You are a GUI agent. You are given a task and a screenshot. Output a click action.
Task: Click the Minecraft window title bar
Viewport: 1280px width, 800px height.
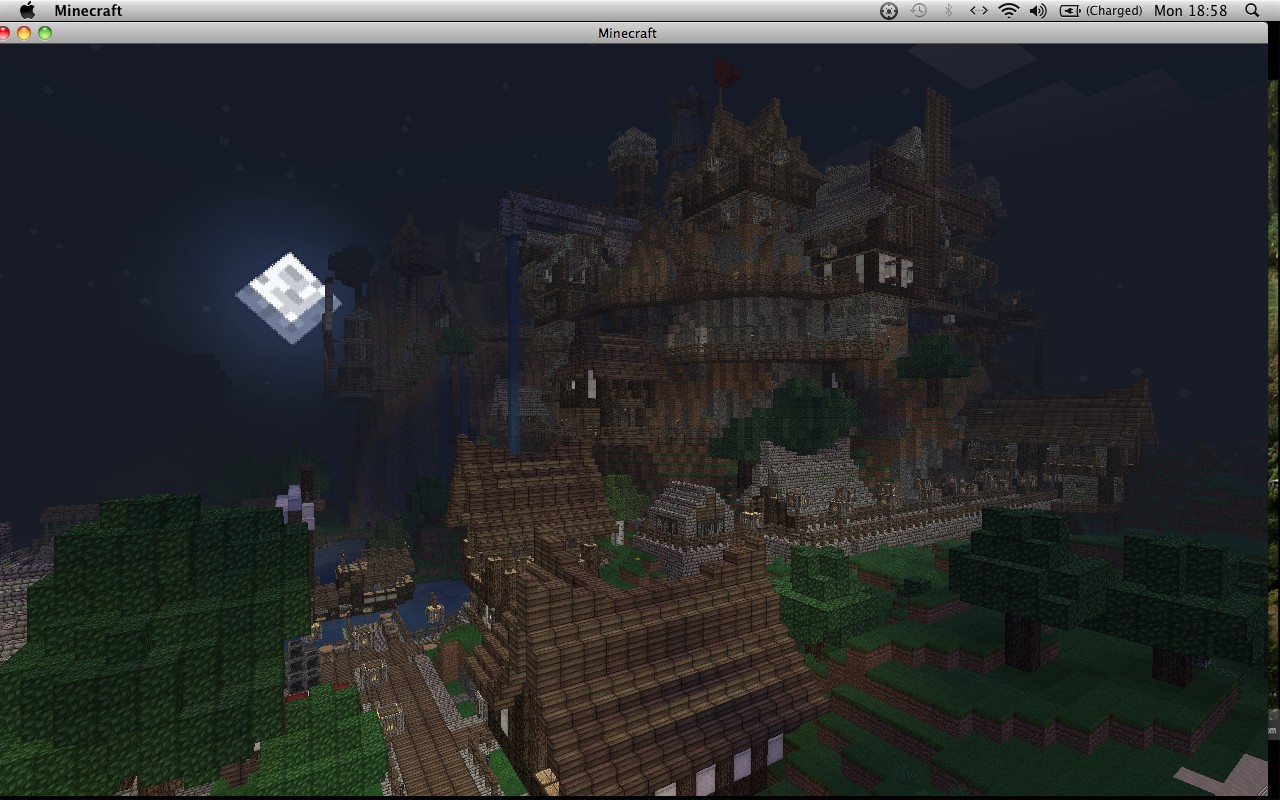click(x=627, y=33)
